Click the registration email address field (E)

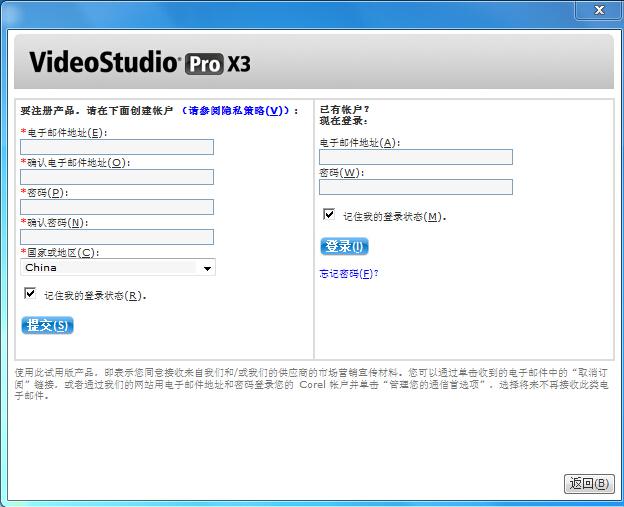117,147
